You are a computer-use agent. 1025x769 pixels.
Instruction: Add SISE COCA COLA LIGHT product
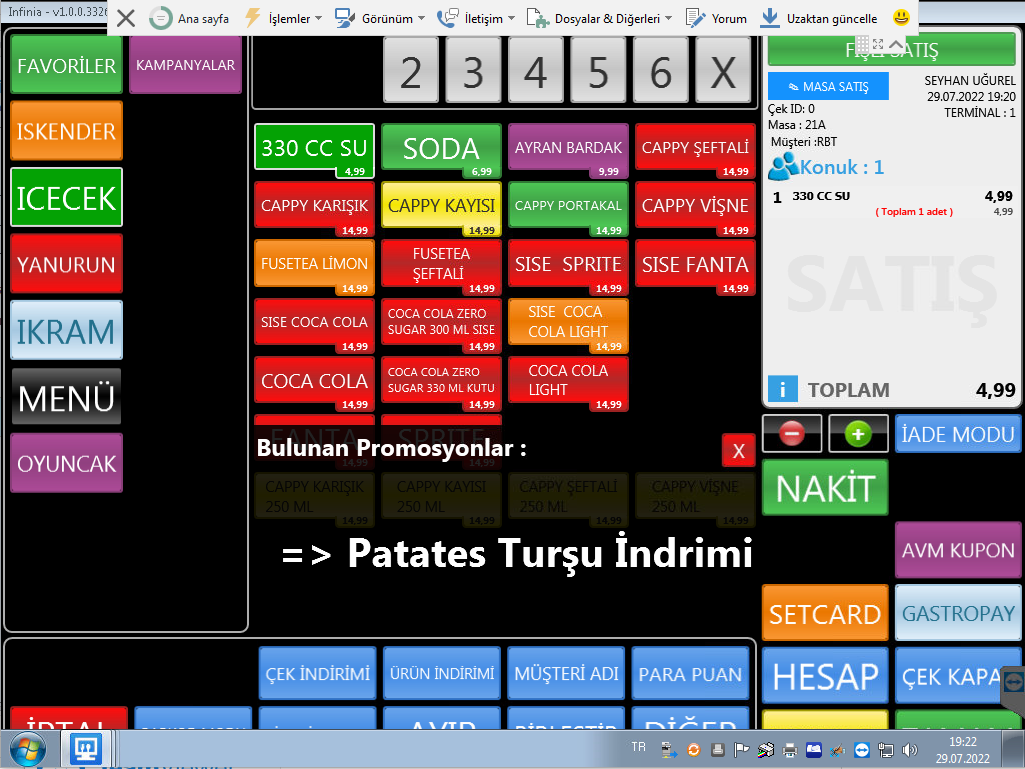[568, 325]
